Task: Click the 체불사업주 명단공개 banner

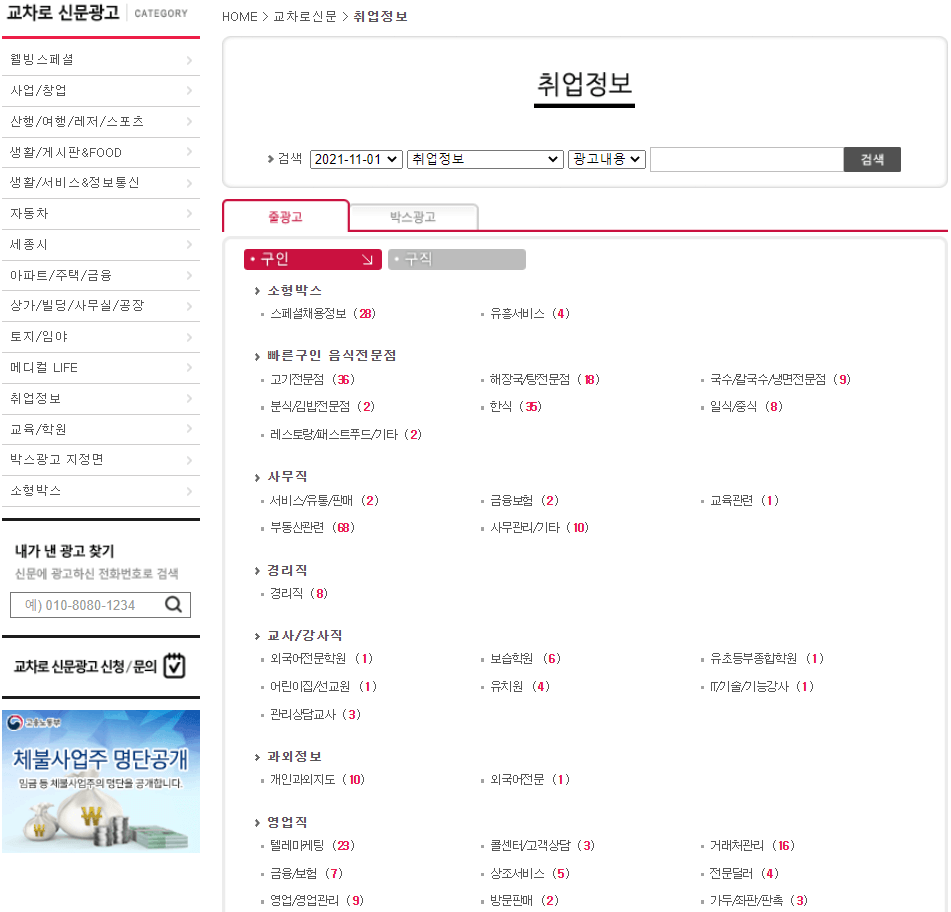Action: [100, 785]
